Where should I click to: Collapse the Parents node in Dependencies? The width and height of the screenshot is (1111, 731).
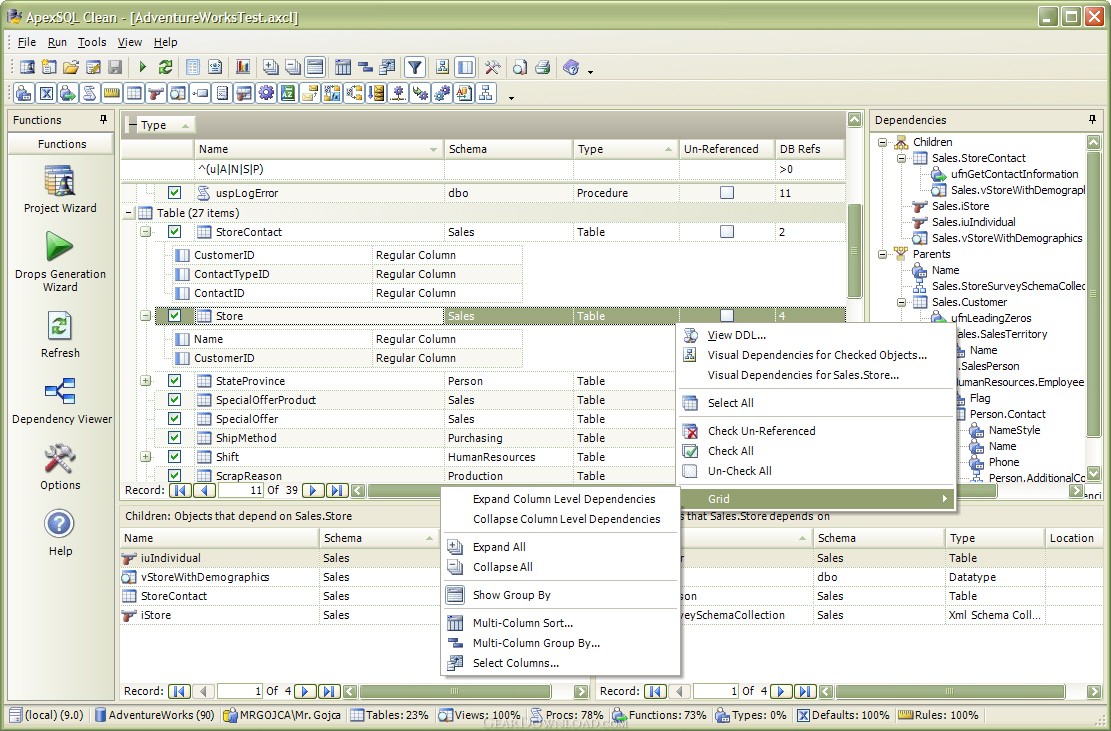click(882, 254)
